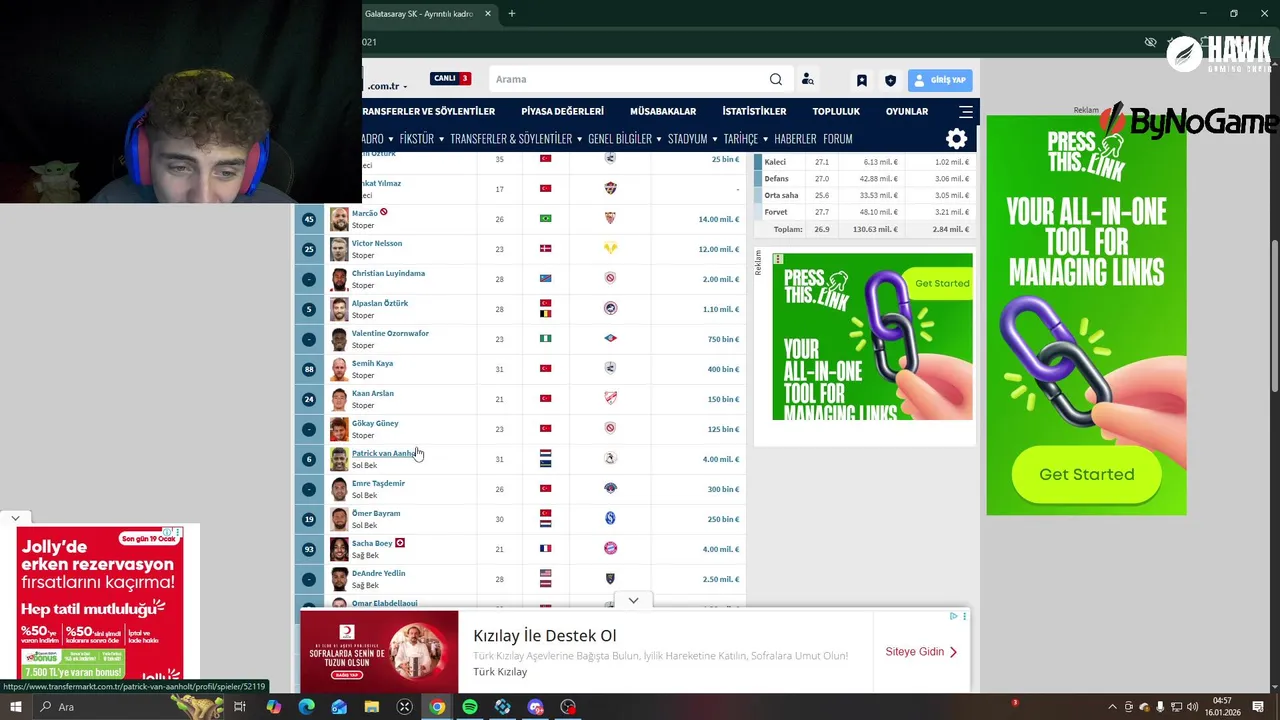Go to the HABERLER section

pyautogui.click(x=795, y=139)
